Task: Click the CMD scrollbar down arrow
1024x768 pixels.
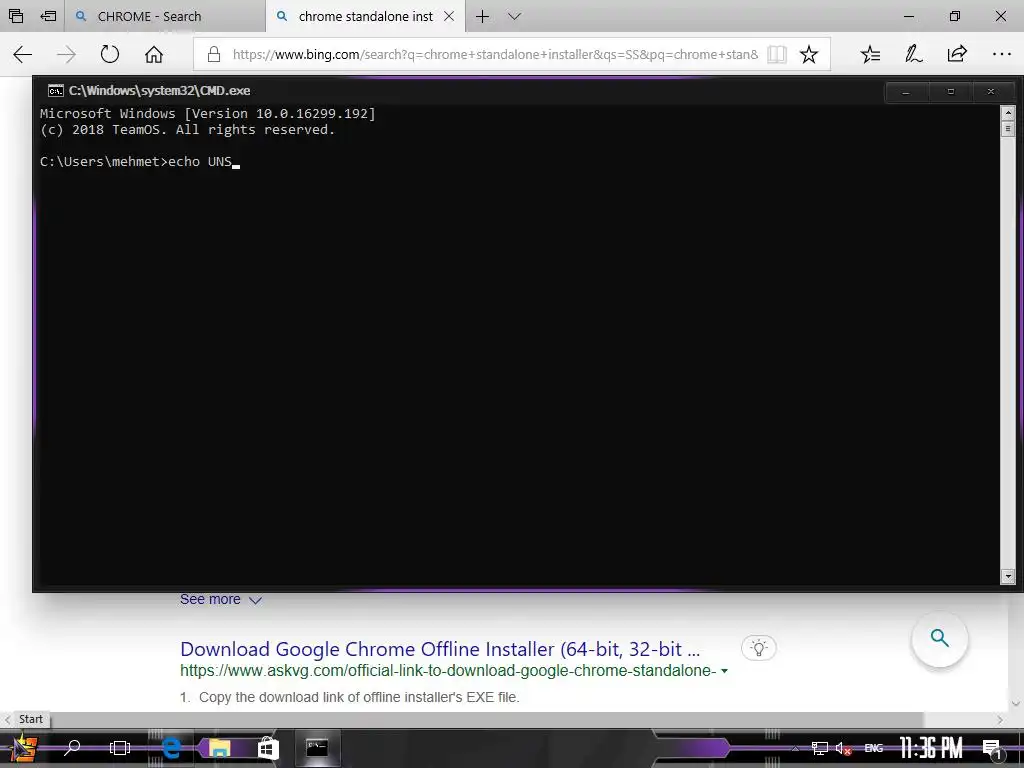Action: point(1008,576)
